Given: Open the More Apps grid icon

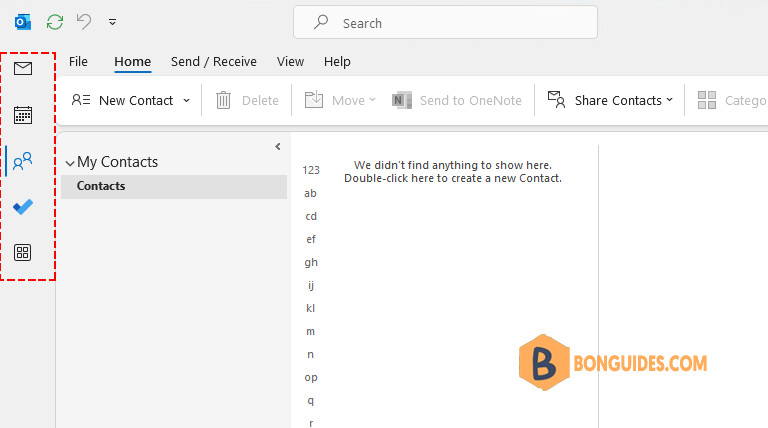Looking at the screenshot, I should pos(23,253).
